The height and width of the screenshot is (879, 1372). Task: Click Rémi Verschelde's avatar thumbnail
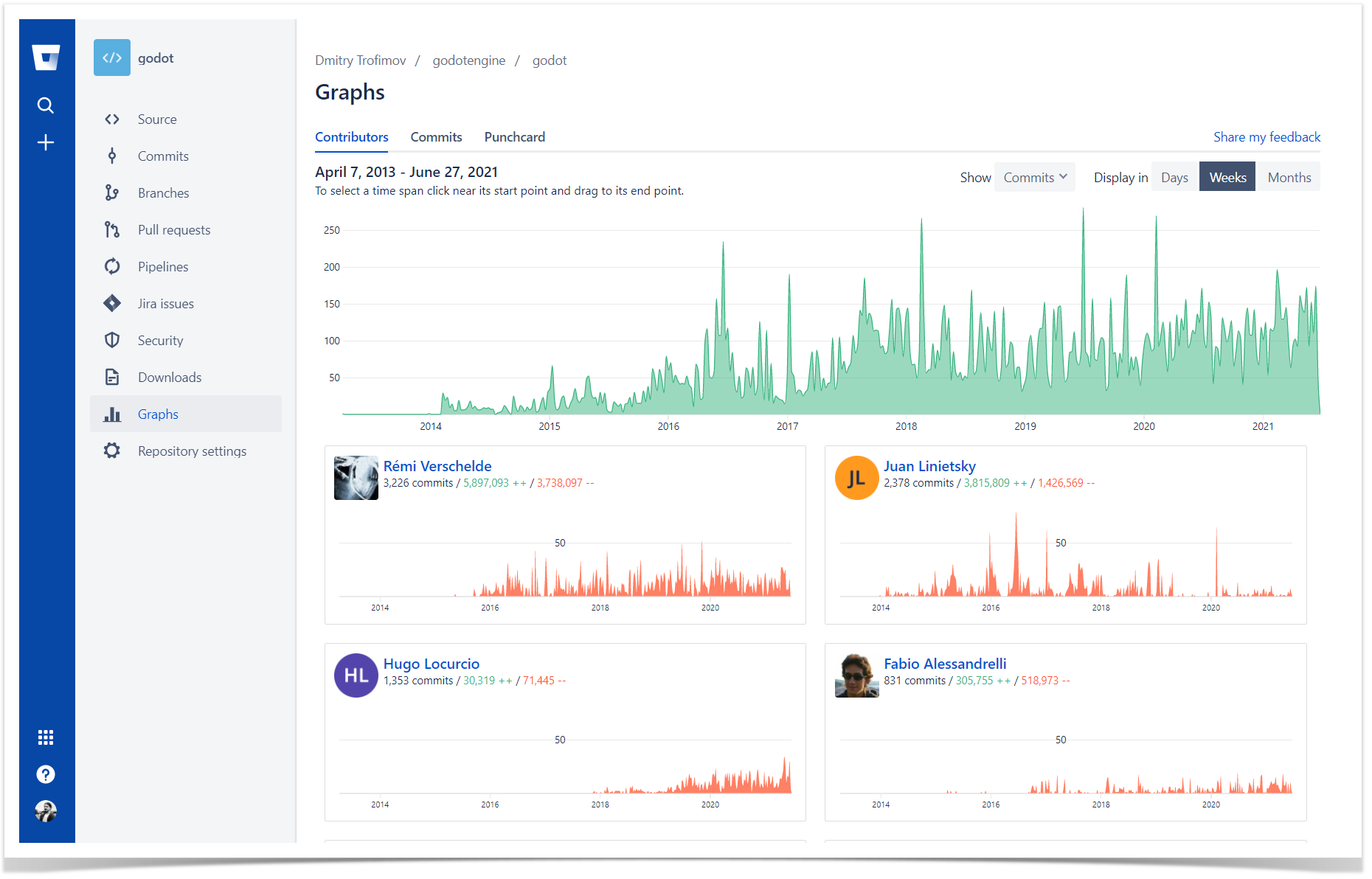pyautogui.click(x=356, y=478)
